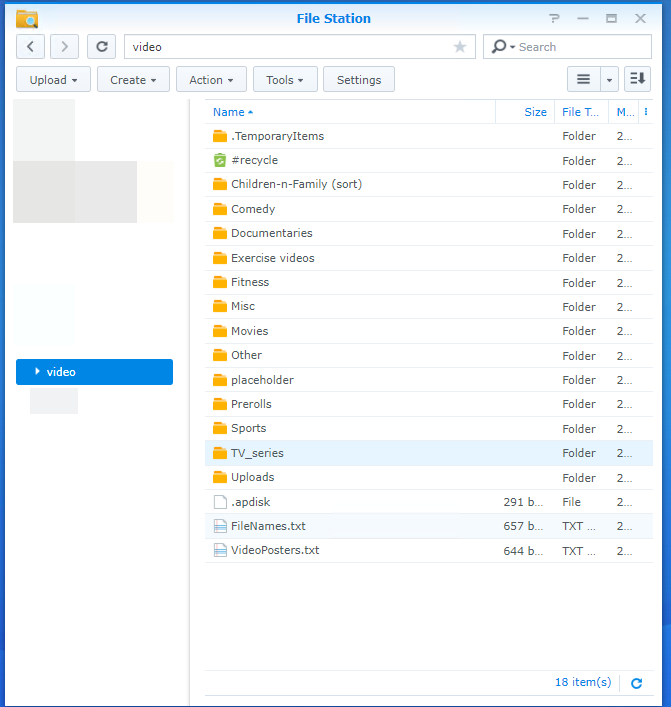671x707 pixels.
Task: Open the sort order icon
Action: coord(637,79)
